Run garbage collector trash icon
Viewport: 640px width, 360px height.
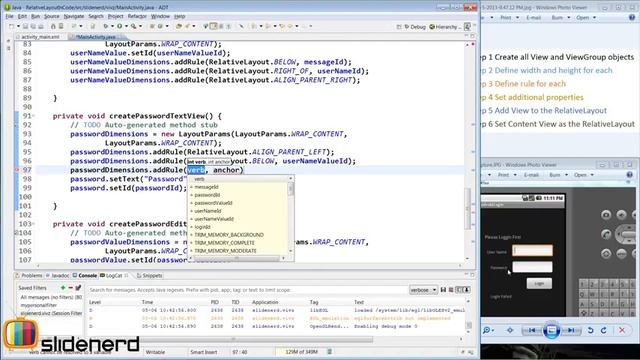point(329,351)
